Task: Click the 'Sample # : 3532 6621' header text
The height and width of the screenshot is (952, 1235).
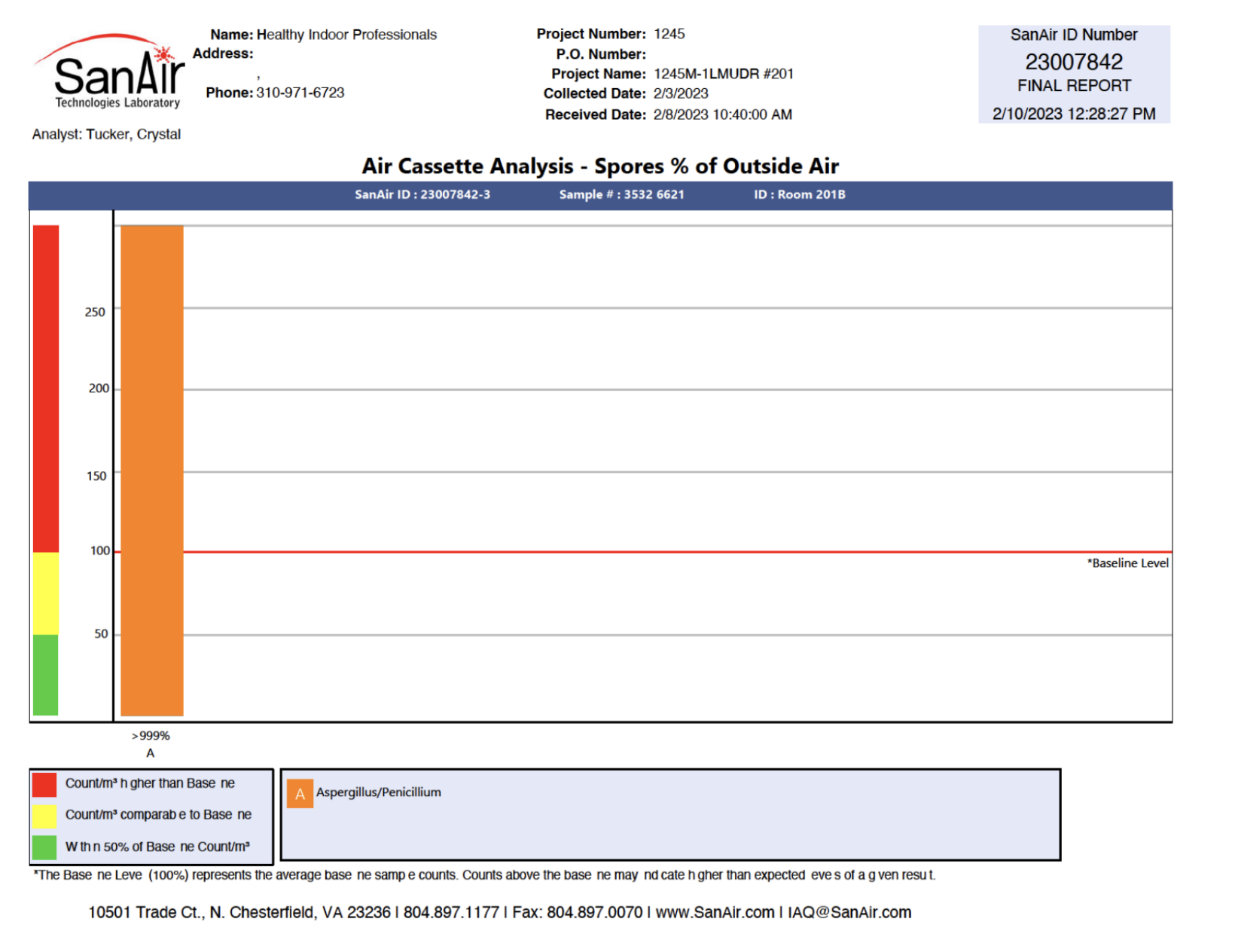Action: tap(621, 194)
